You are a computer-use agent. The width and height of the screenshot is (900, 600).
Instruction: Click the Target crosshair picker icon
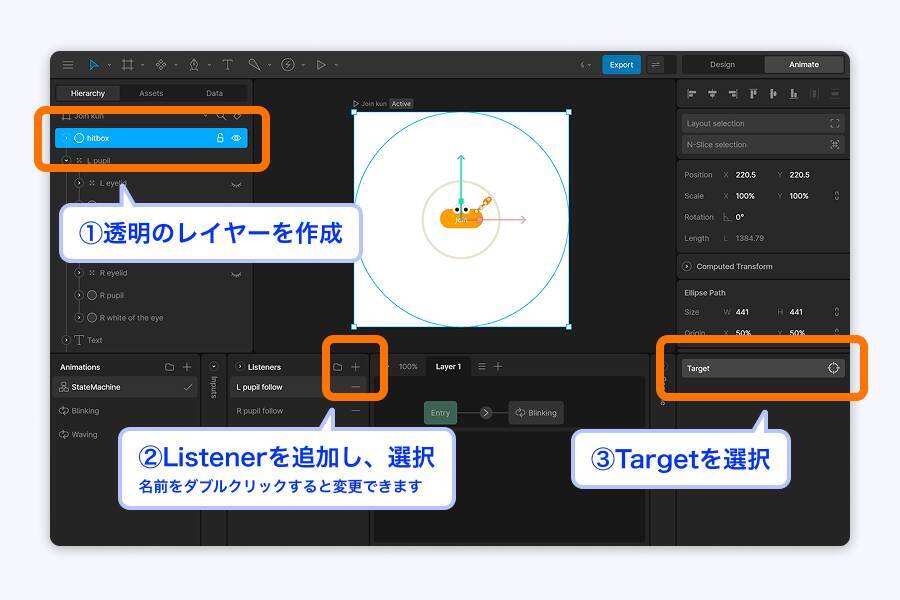(833, 368)
